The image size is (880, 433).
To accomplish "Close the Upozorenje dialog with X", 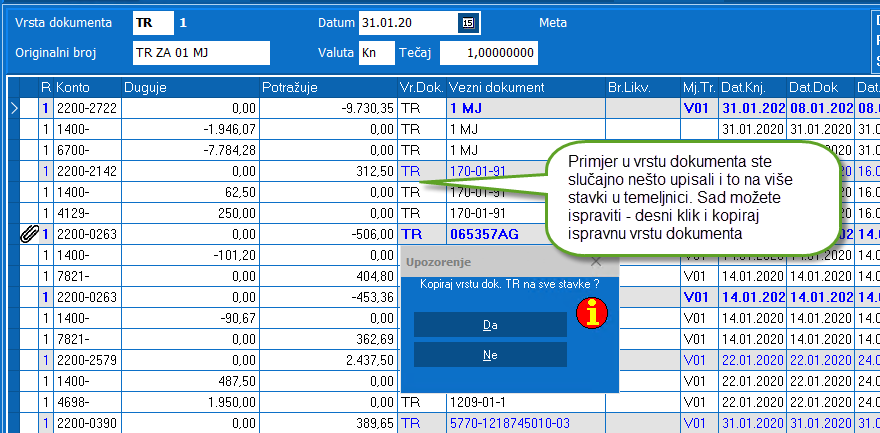I will point(596,262).
